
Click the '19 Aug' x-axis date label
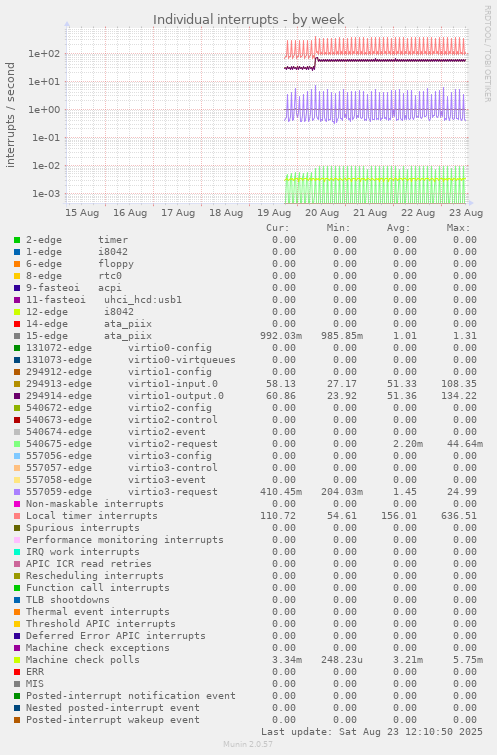(274, 213)
